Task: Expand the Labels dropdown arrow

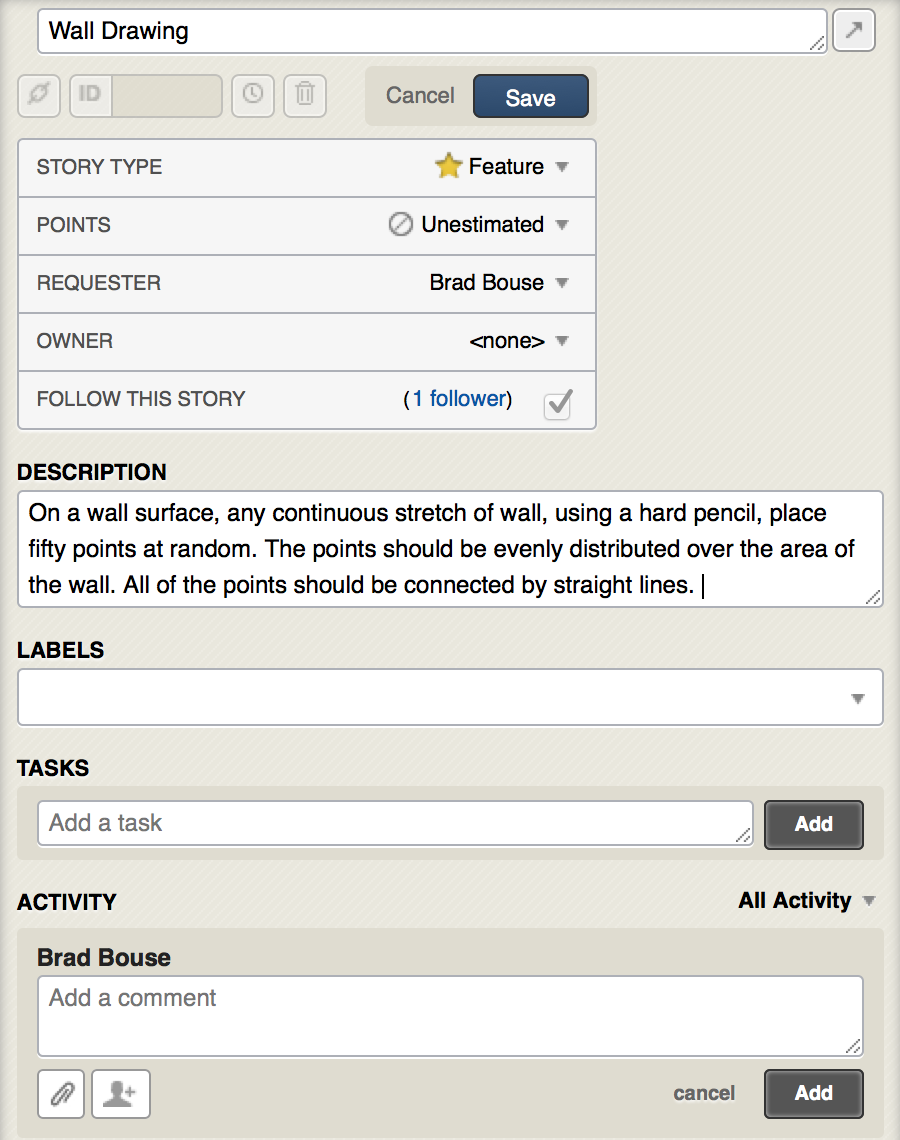Action: pos(858,699)
